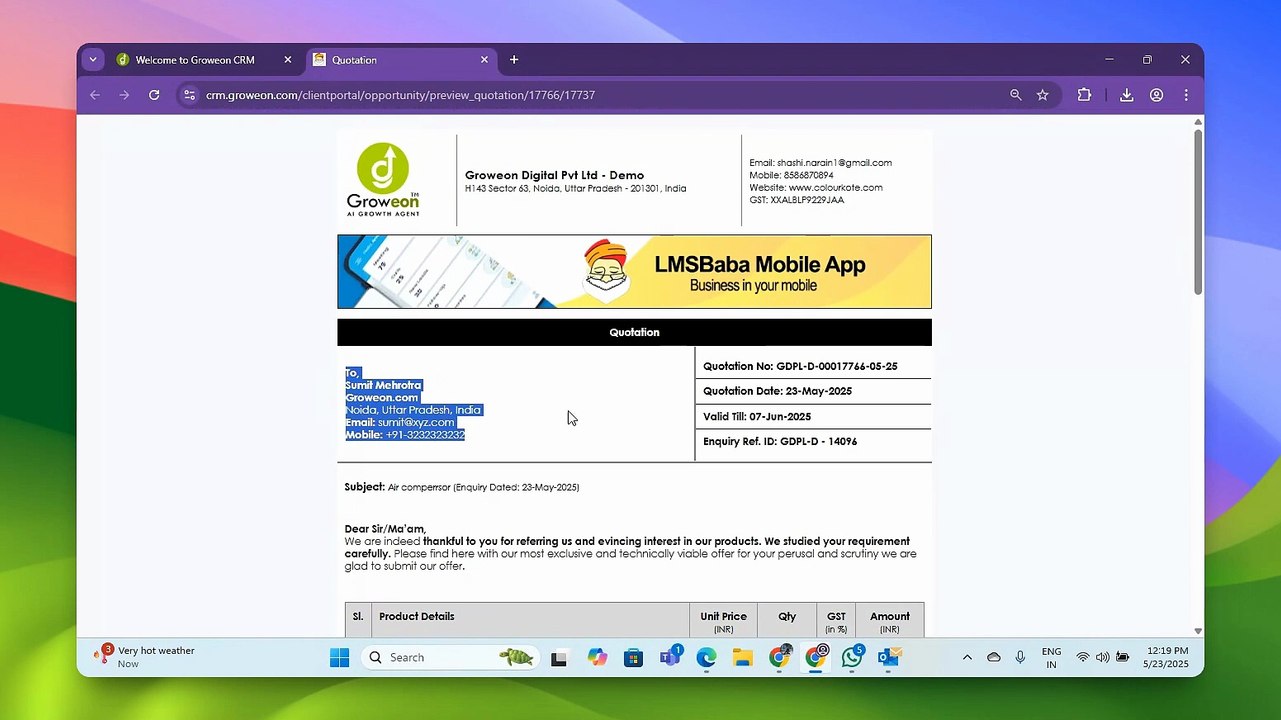Go back to previous page
The height and width of the screenshot is (720, 1281).
(95, 95)
